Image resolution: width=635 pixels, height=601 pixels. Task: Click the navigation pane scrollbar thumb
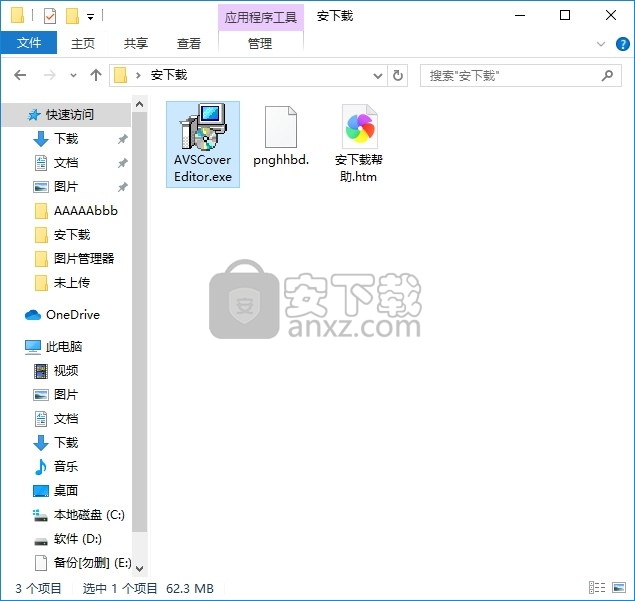coord(139,322)
